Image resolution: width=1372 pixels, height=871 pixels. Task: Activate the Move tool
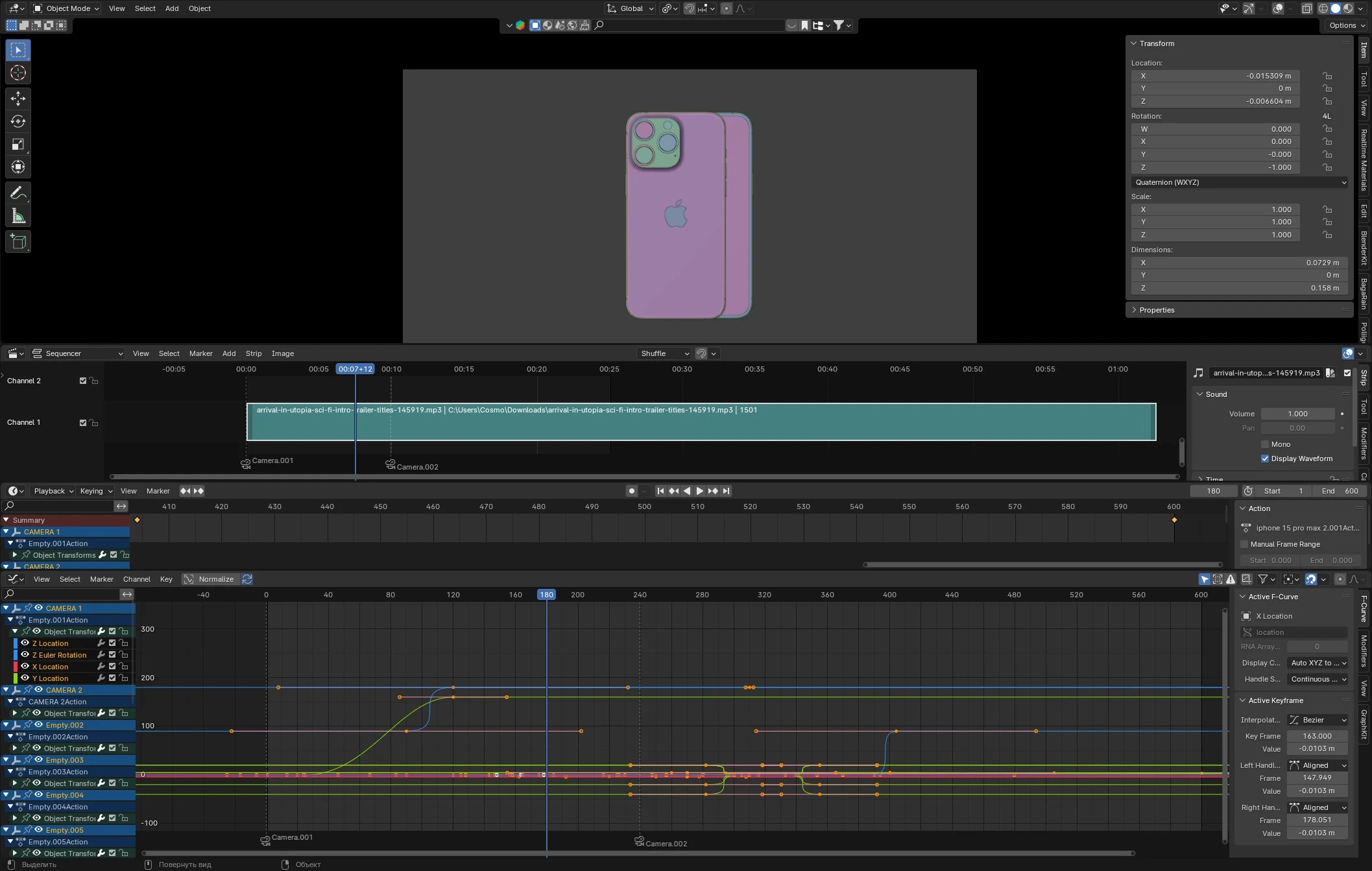click(x=18, y=98)
